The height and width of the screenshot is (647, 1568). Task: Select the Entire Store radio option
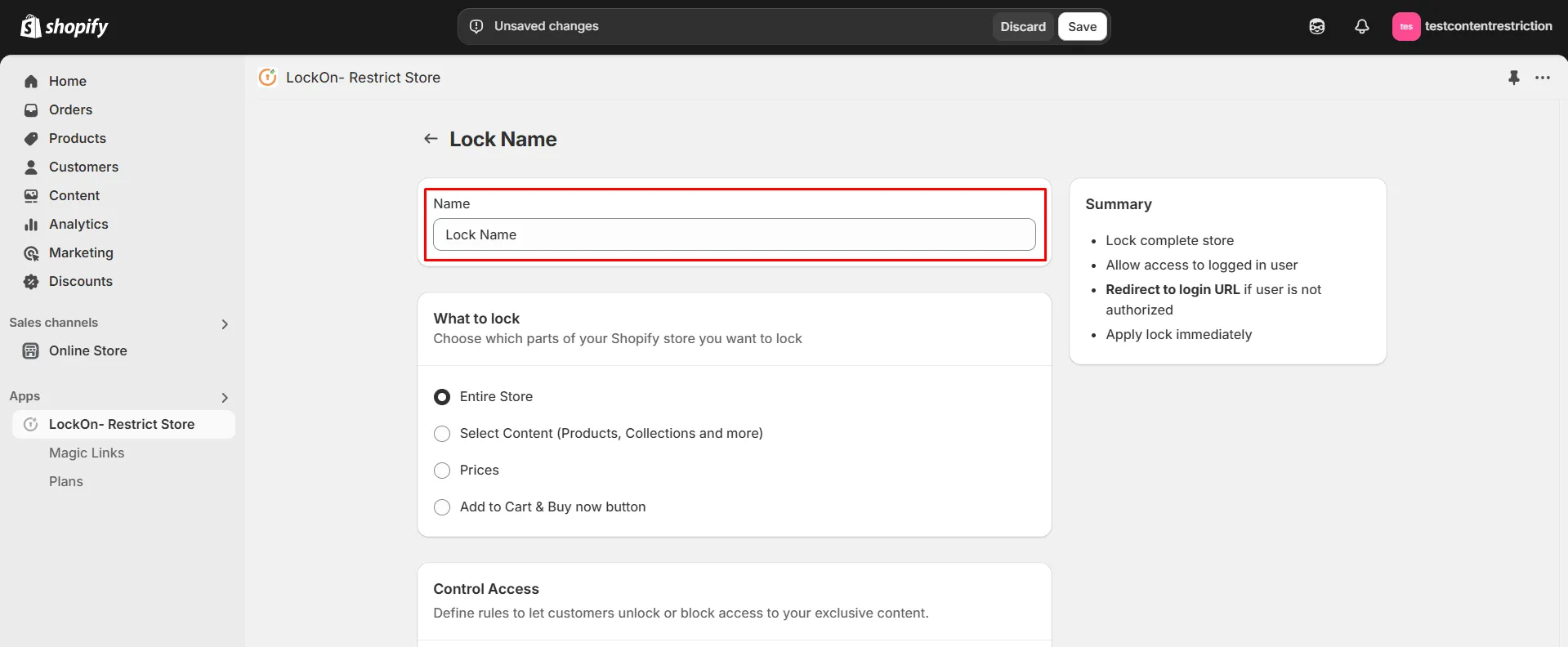[x=442, y=397]
